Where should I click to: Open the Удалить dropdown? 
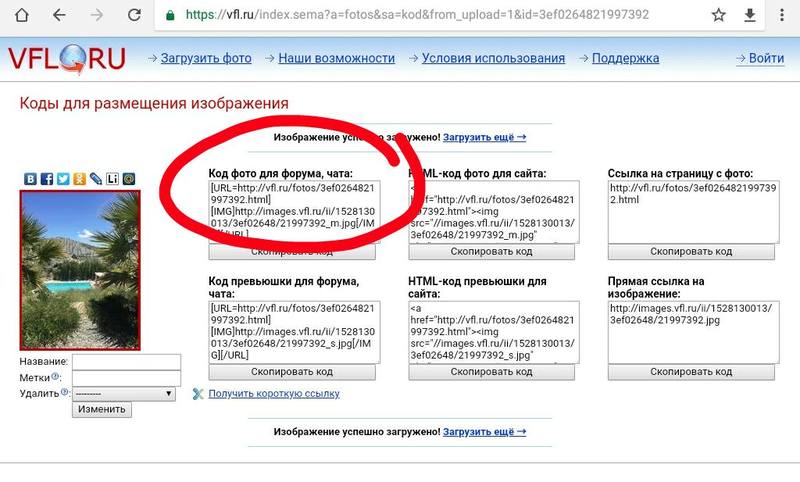[125, 394]
